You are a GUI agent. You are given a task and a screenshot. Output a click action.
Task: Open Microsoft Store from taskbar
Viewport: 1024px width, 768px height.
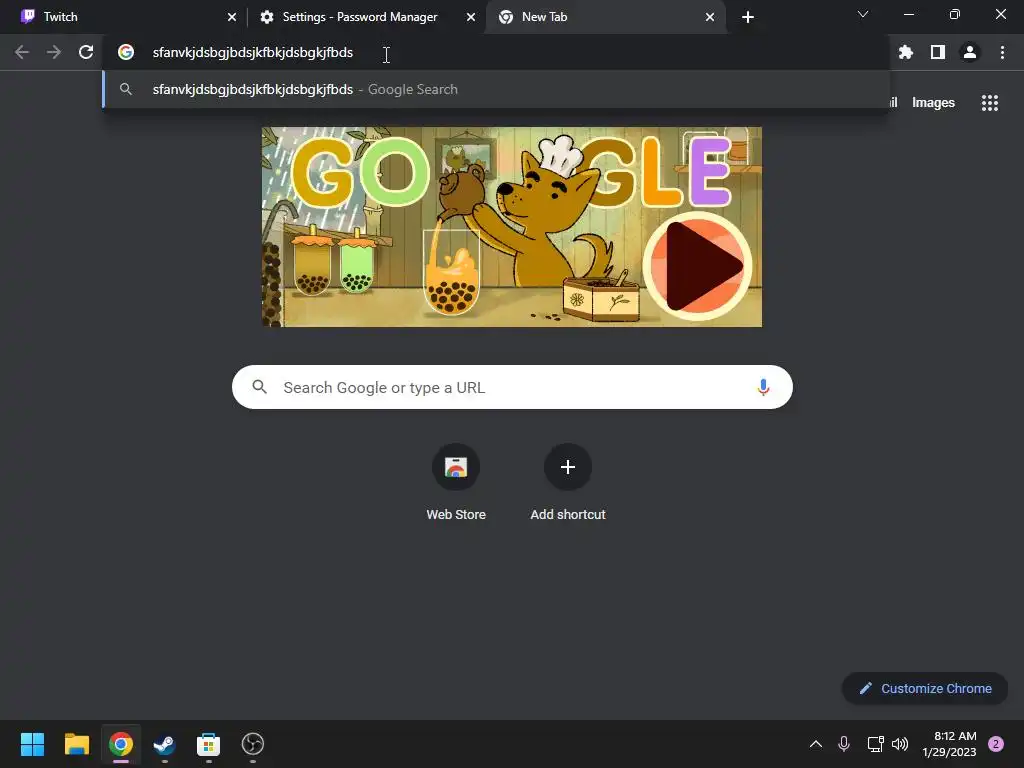click(208, 744)
